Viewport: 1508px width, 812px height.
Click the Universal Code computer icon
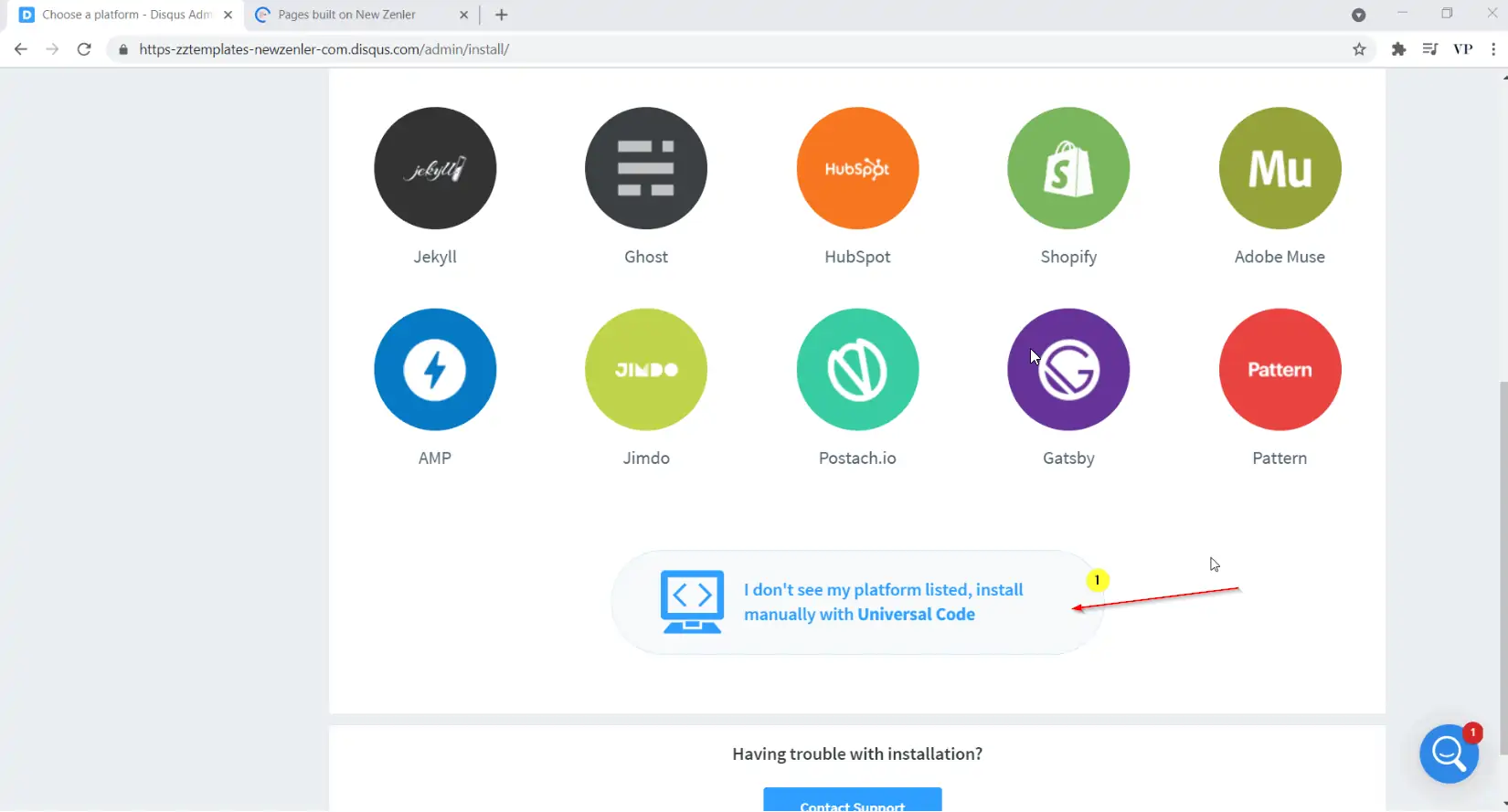pyautogui.click(x=692, y=602)
